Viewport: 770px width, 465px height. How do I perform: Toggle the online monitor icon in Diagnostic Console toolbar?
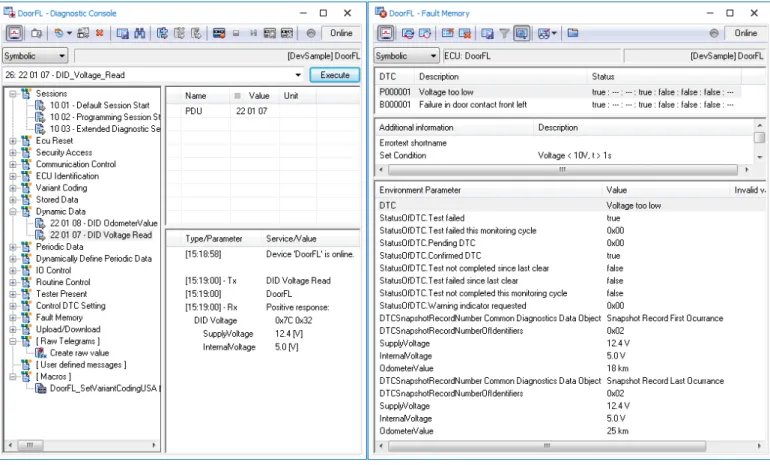coord(15,33)
